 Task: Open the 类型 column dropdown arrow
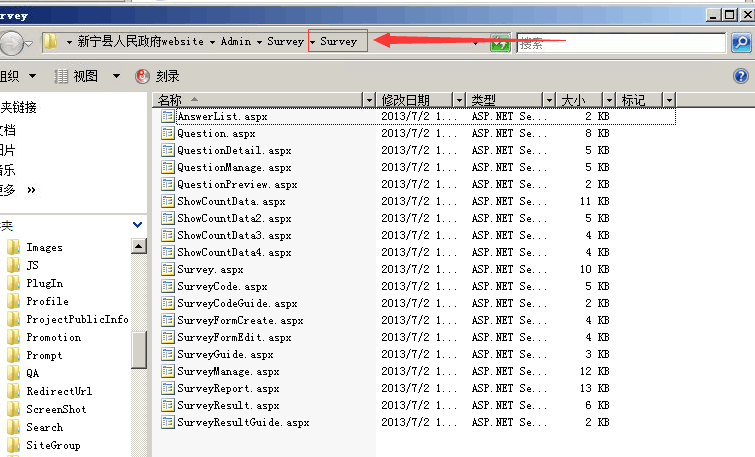tap(548, 100)
